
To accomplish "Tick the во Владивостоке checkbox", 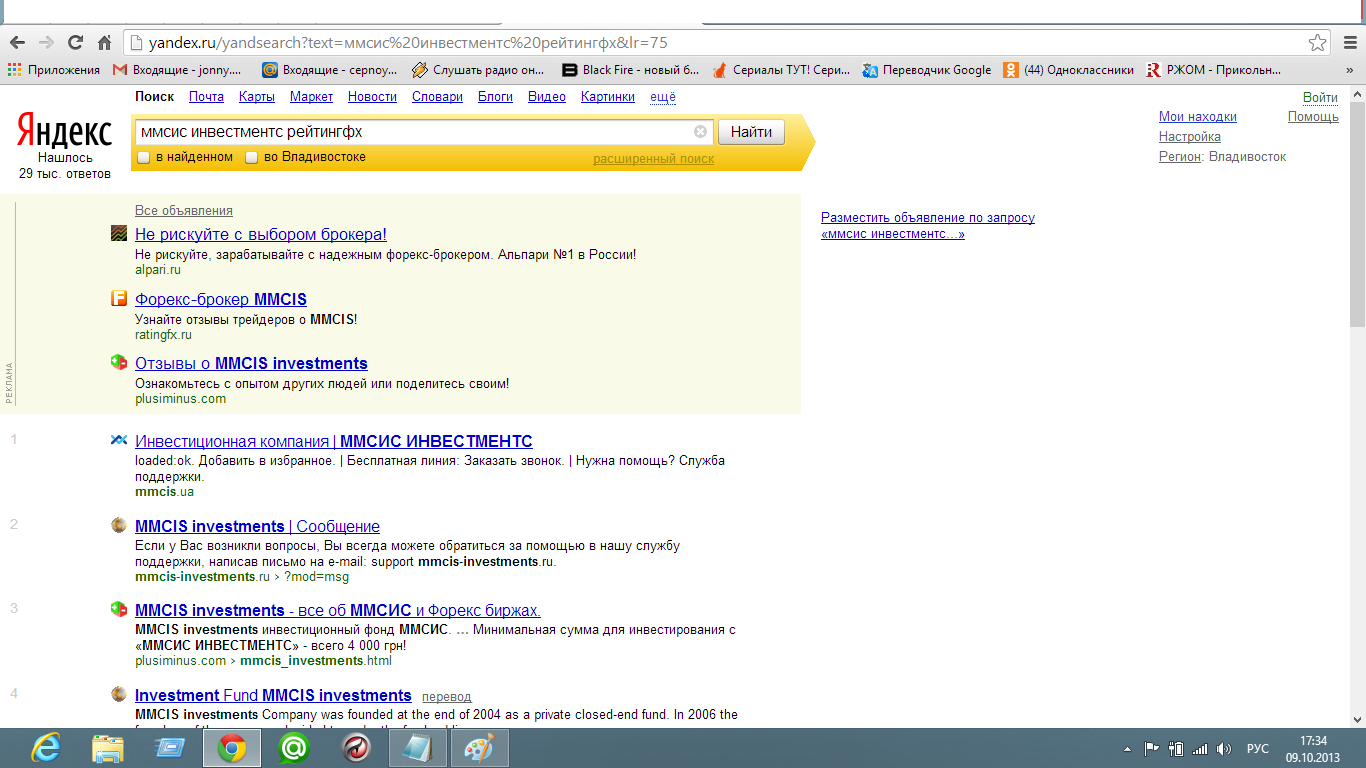I will (x=252, y=157).
